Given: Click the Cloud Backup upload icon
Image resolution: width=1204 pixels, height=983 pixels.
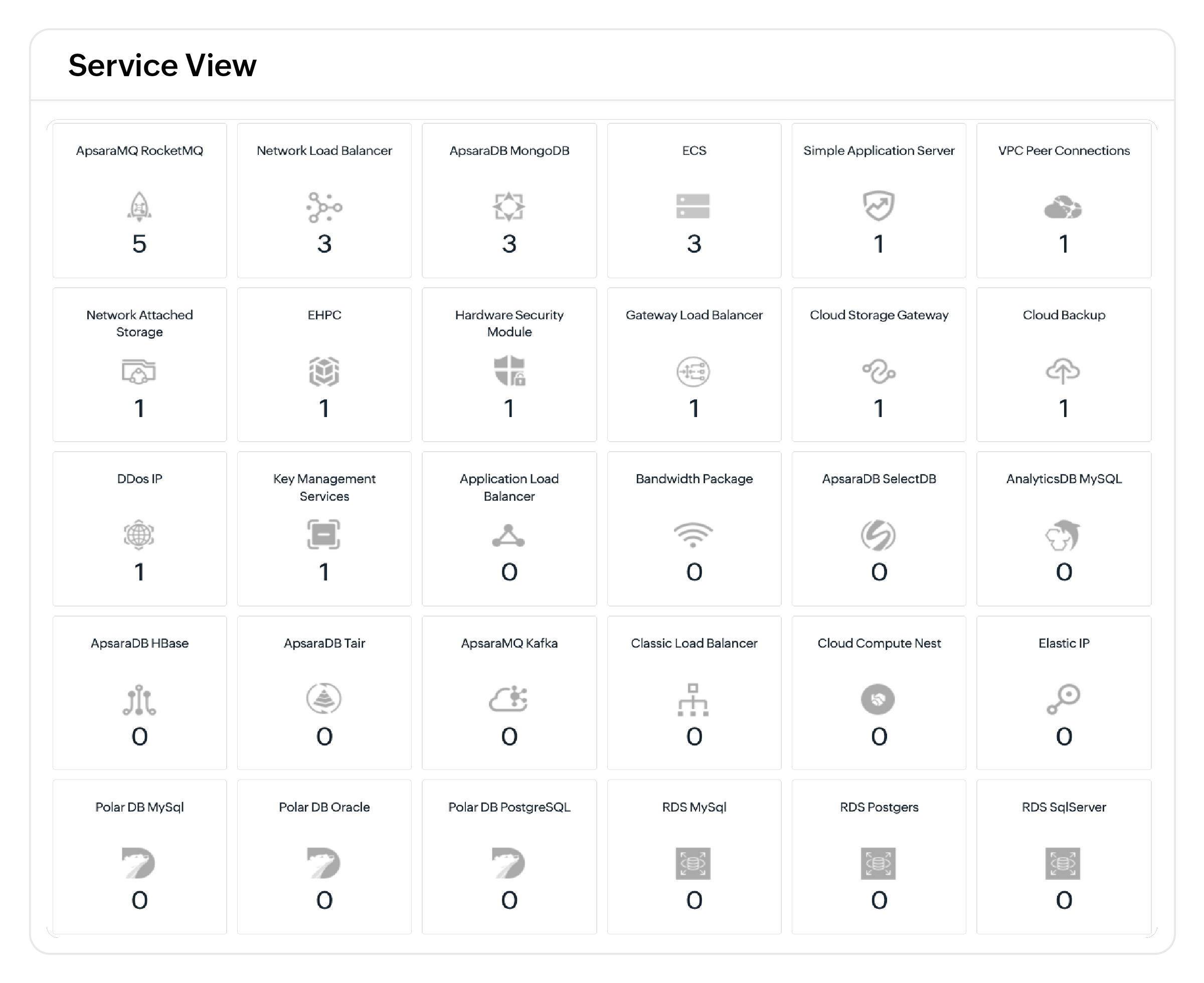Looking at the screenshot, I should 1063,371.
